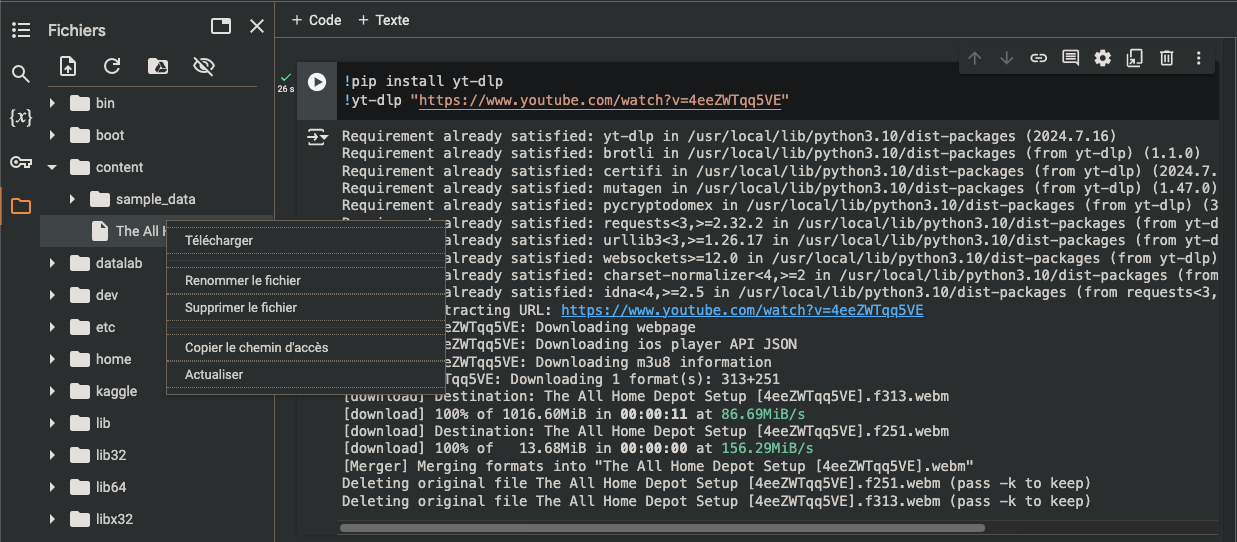Toggle the output display options icon
The image size is (1237, 542).
pos(317,137)
